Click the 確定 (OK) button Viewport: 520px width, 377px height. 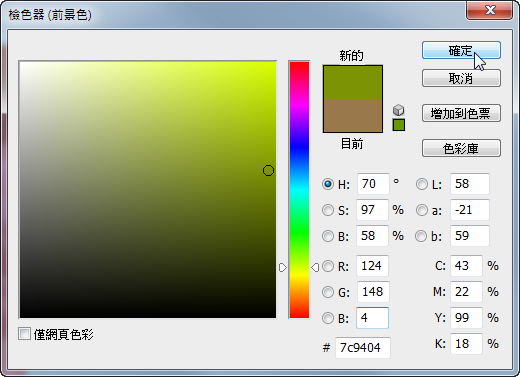pos(461,50)
